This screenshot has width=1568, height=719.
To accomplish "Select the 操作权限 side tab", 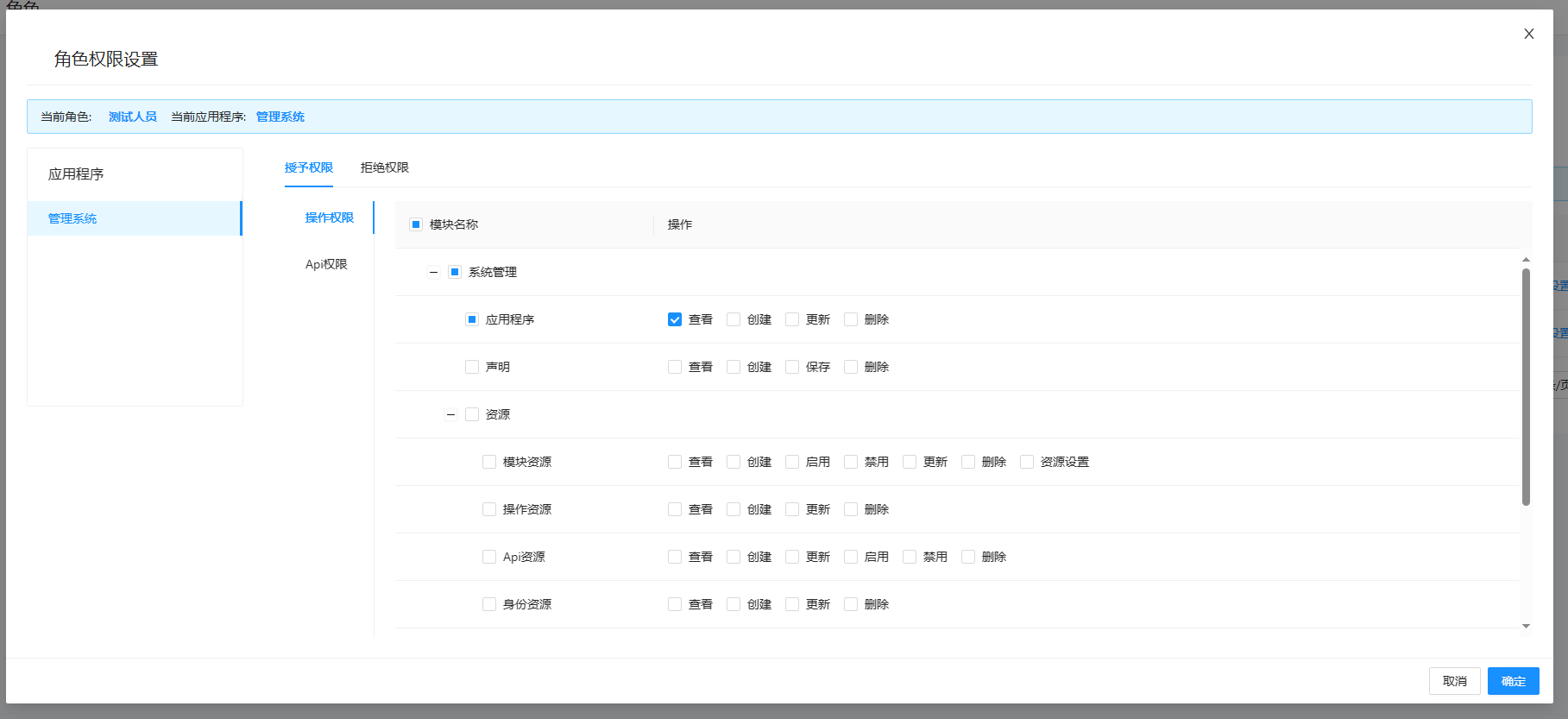I will pyautogui.click(x=330, y=218).
